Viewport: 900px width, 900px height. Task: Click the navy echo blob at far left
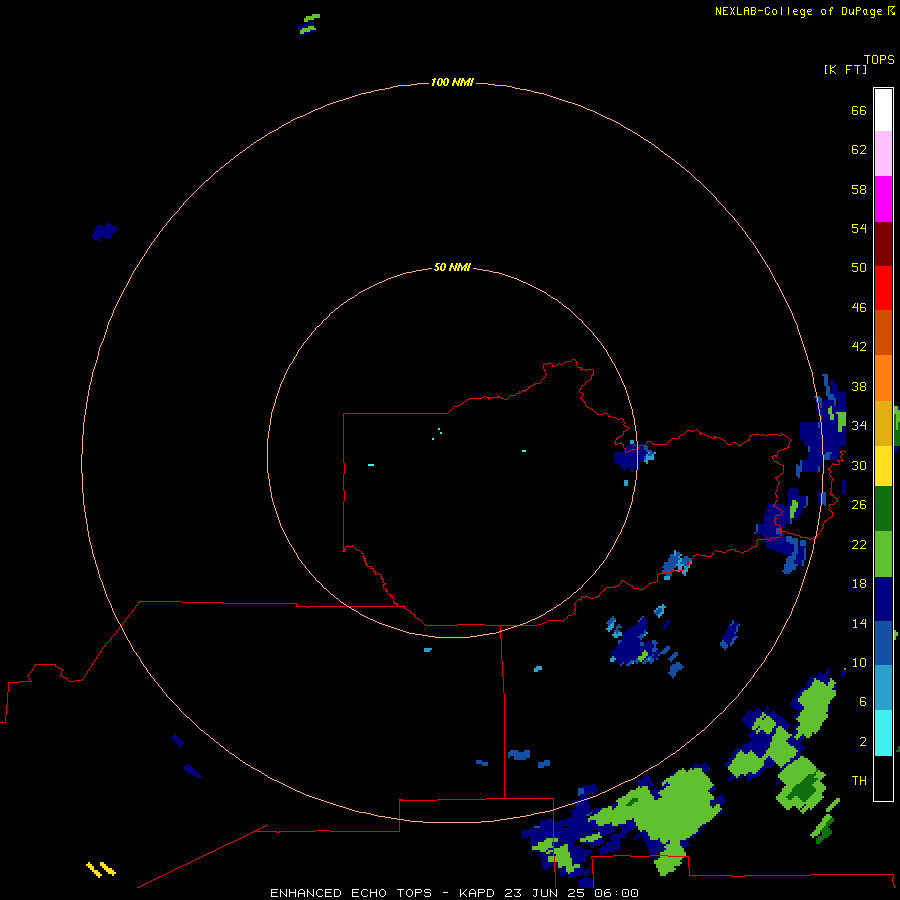[x=104, y=231]
